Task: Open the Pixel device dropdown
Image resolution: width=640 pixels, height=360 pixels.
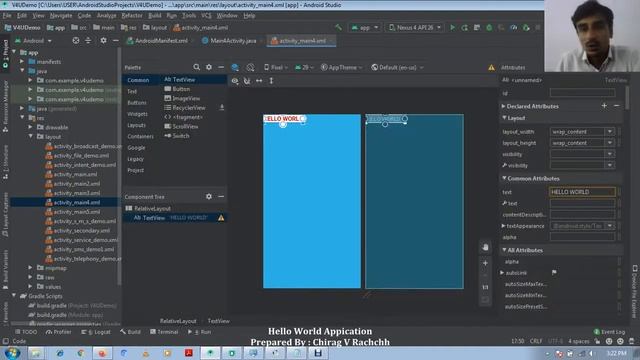Action: coord(276,67)
